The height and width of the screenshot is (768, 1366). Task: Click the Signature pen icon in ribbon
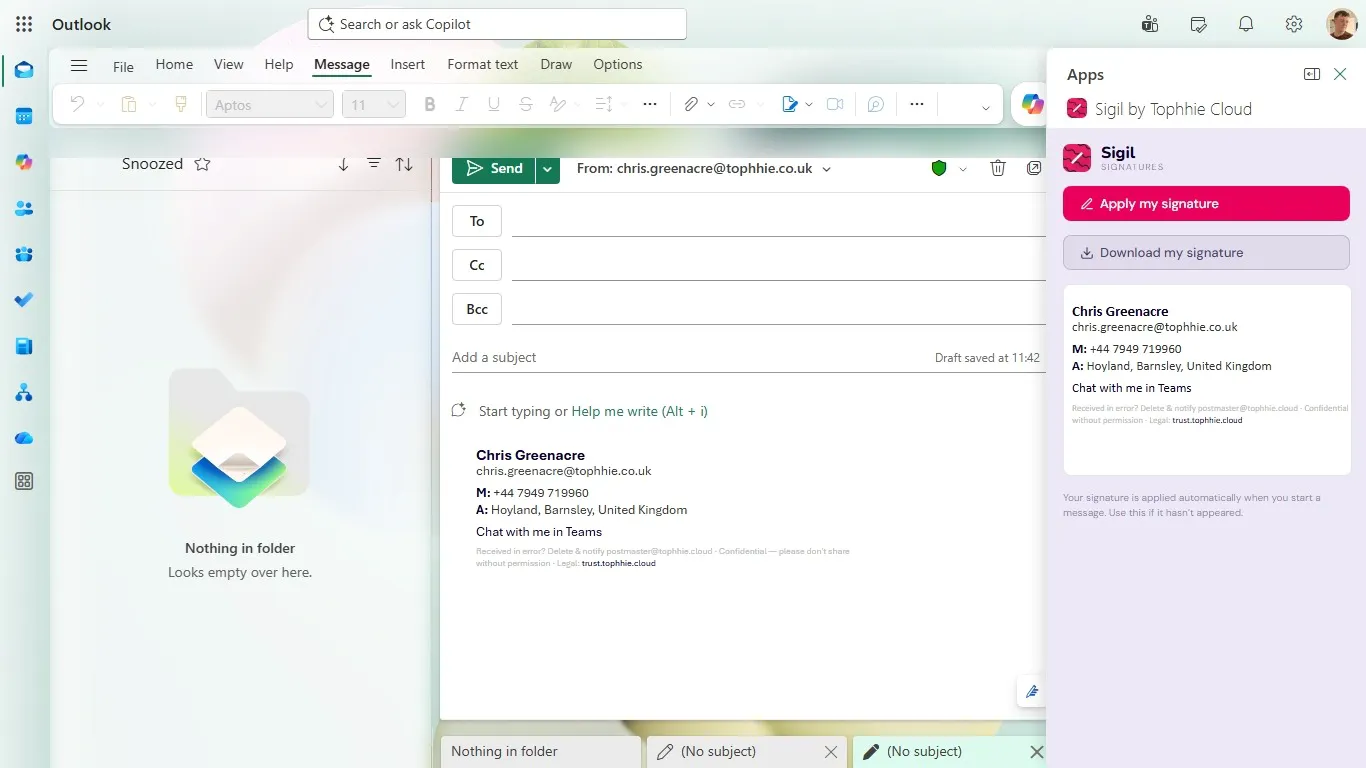point(790,104)
